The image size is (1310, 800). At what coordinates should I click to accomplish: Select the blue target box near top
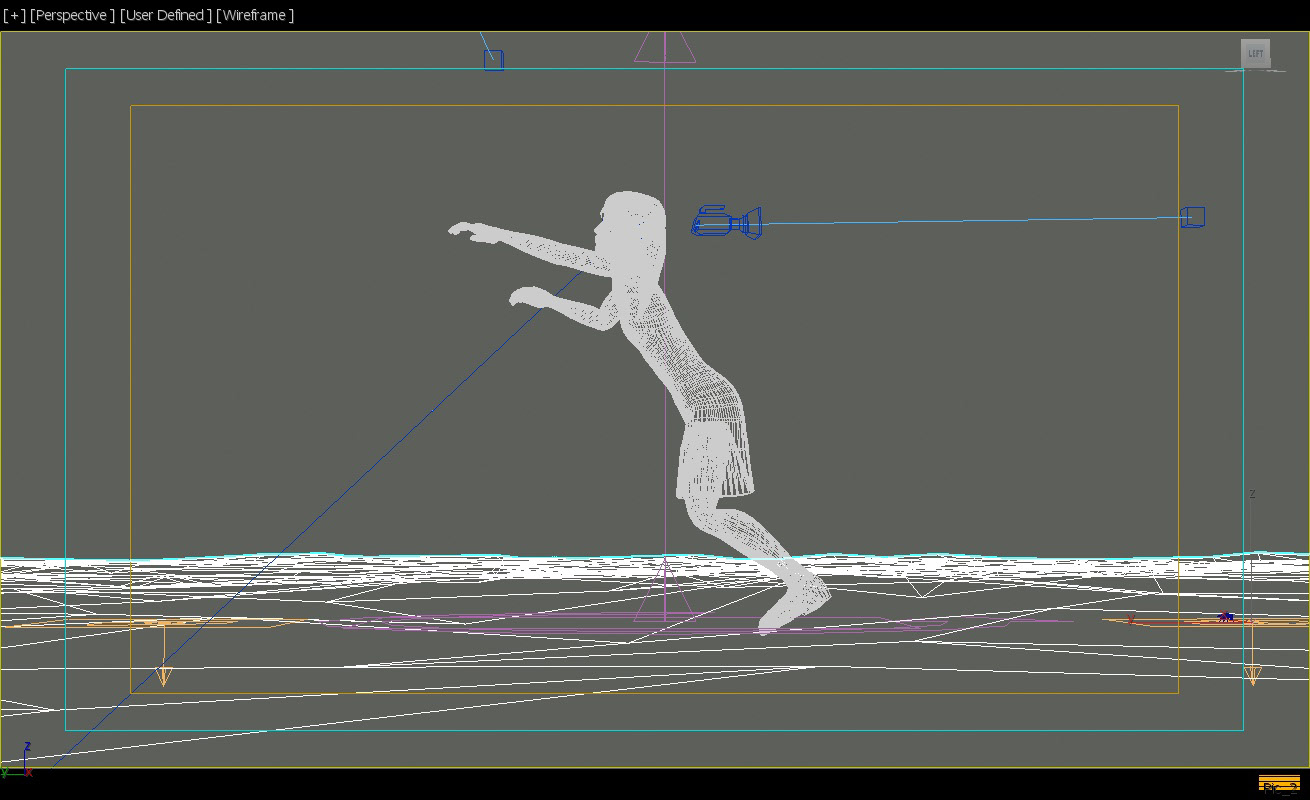pyautogui.click(x=494, y=60)
